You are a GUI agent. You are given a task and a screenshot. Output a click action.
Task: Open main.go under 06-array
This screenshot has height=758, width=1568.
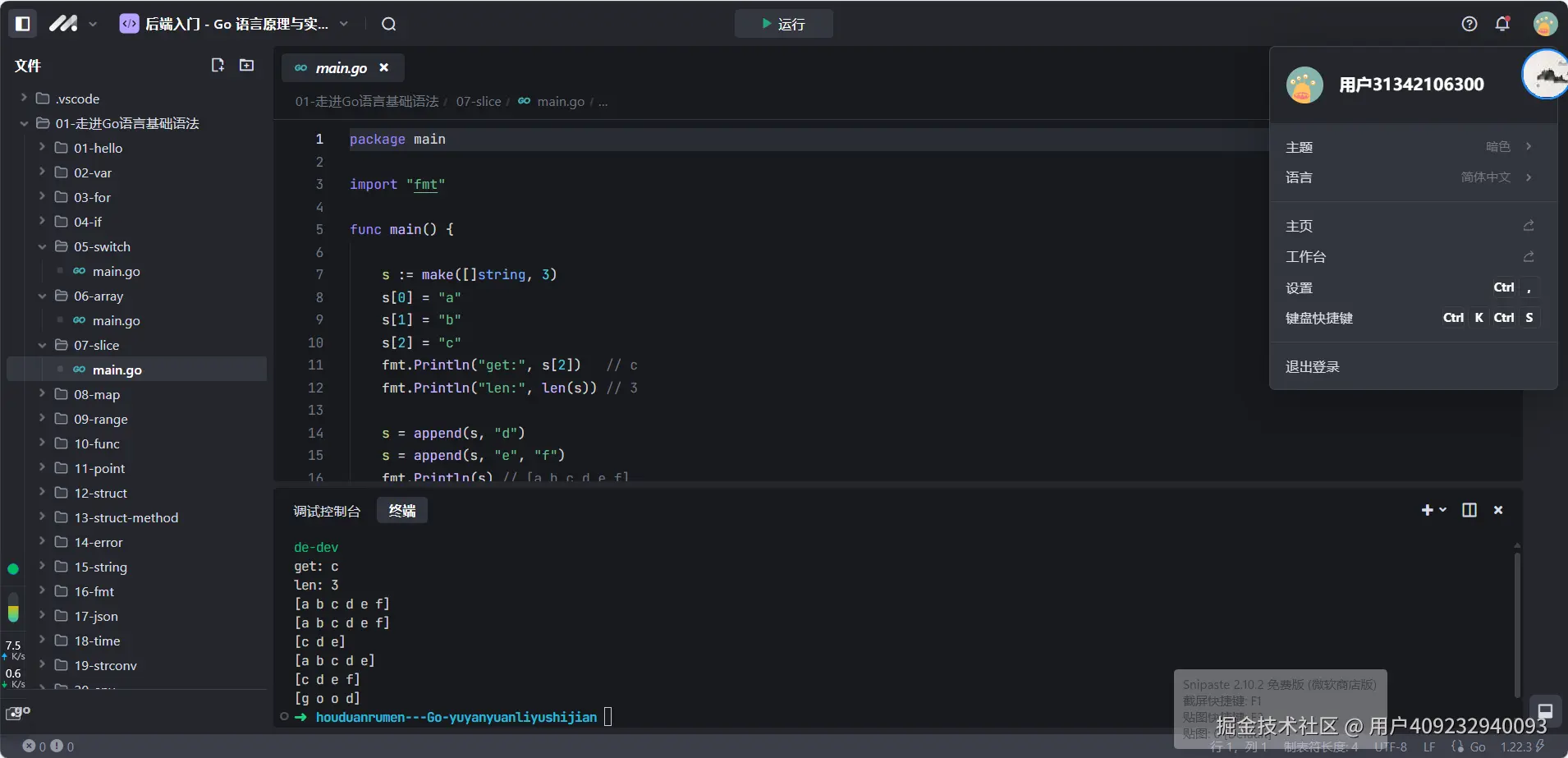coord(116,320)
